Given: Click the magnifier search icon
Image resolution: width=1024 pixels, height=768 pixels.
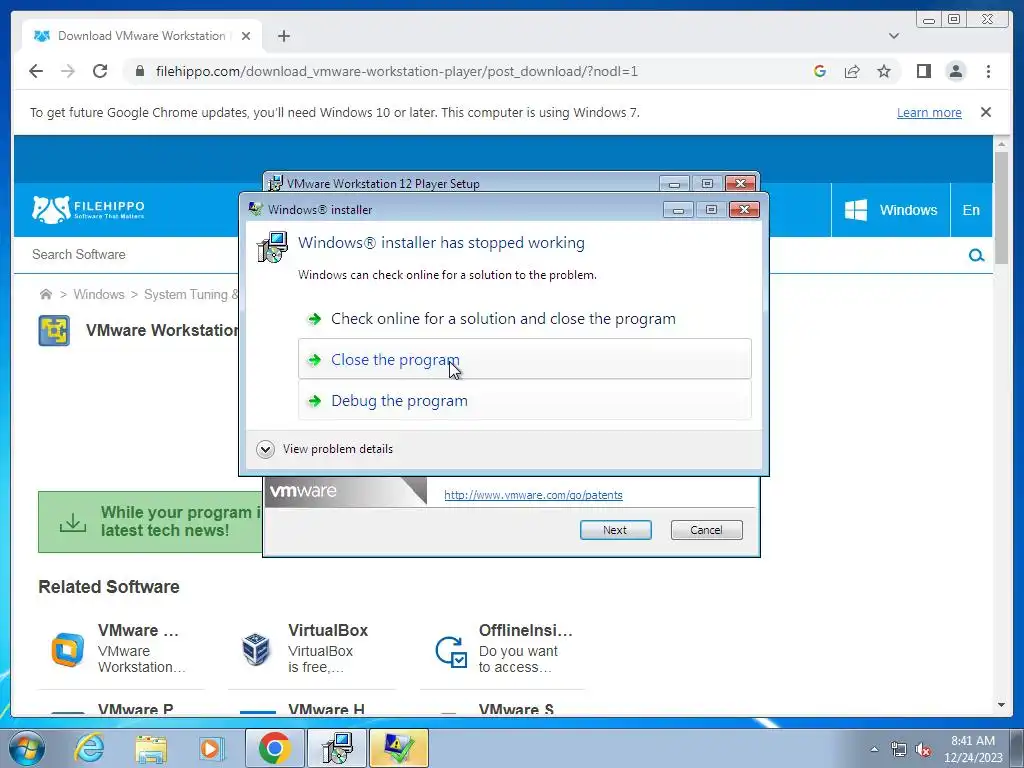Looking at the screenshot, I should pyautogui.click(x=976, y=255).
